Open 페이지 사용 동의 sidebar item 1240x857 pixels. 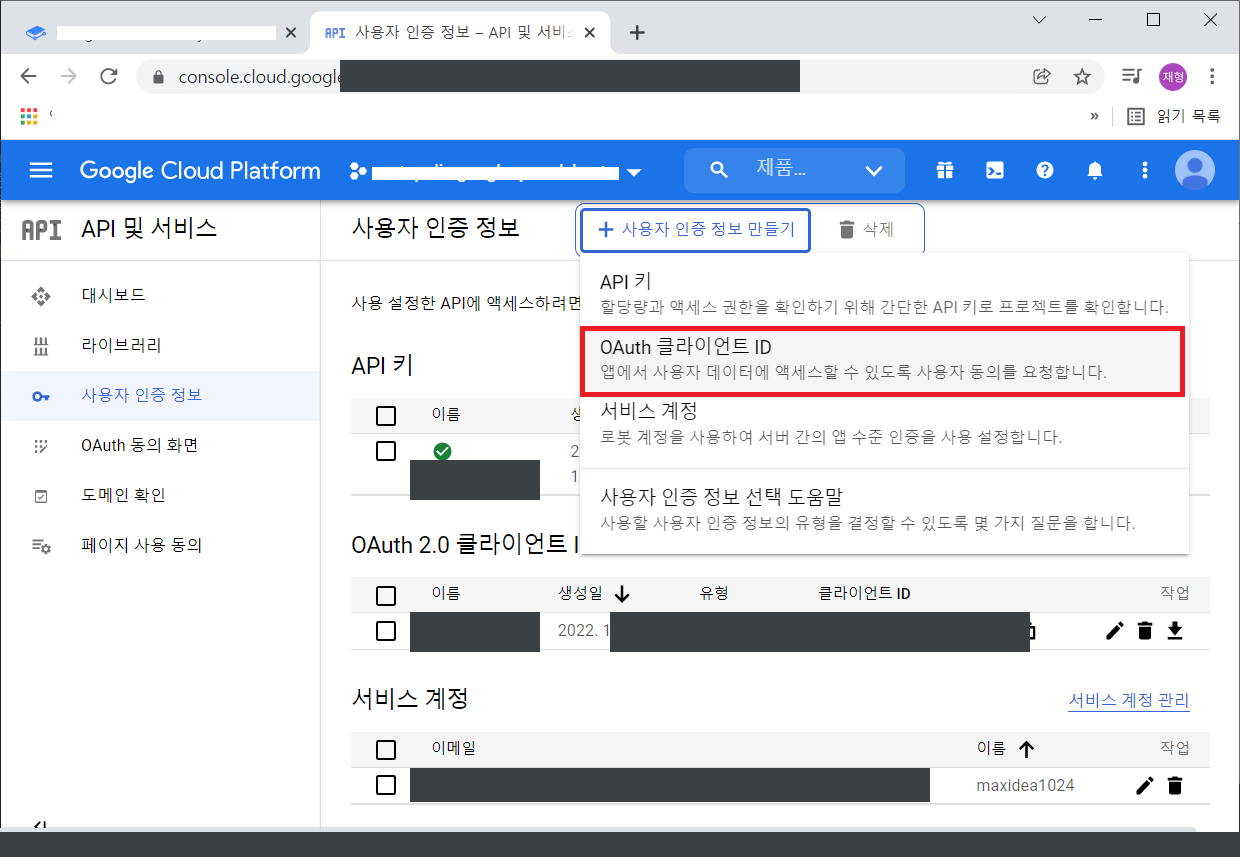click(160, 545)
